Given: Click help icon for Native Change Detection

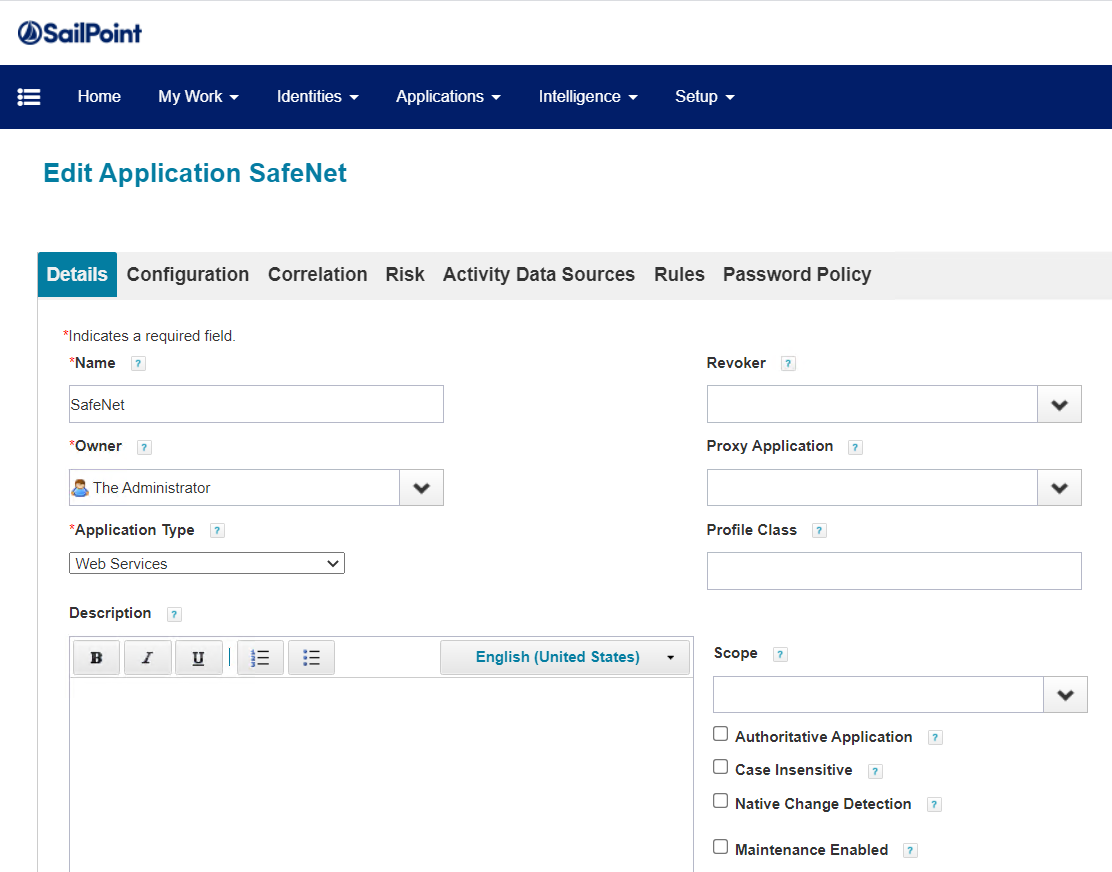Looking at the screenshot, I should [x=935, y=805].
